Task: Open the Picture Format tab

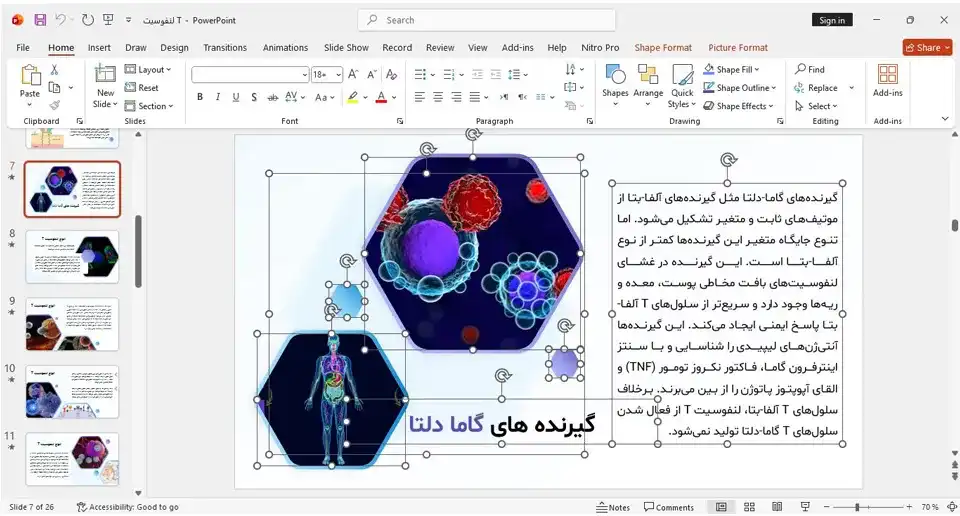Action: 738,48
